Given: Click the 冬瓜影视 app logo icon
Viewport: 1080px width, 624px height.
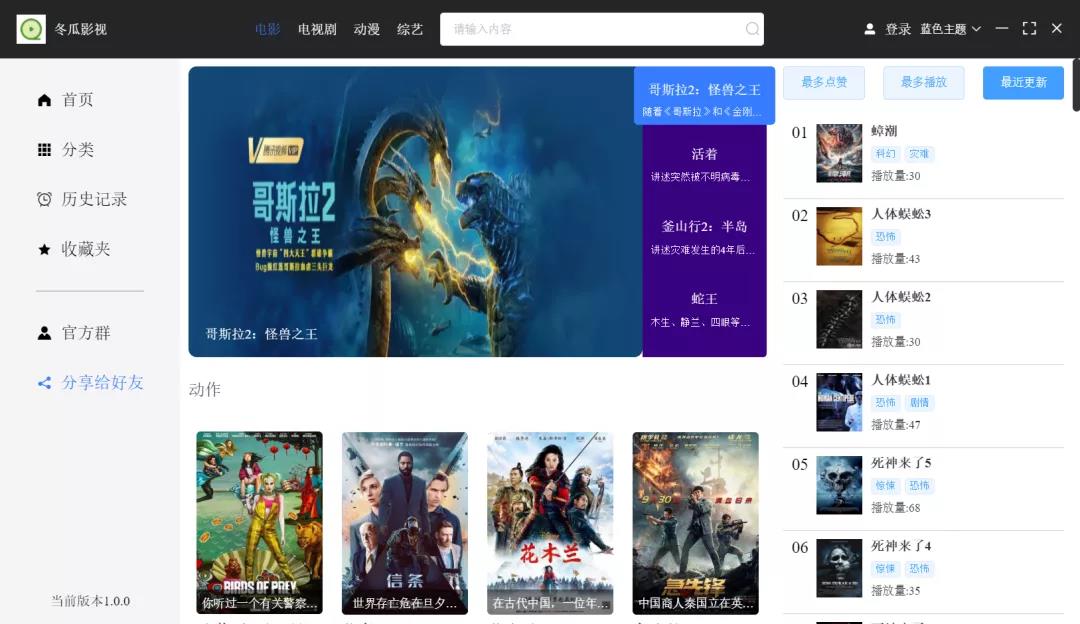Looking at the screenshot, I should pyautogui.click(x=31, y=29).
